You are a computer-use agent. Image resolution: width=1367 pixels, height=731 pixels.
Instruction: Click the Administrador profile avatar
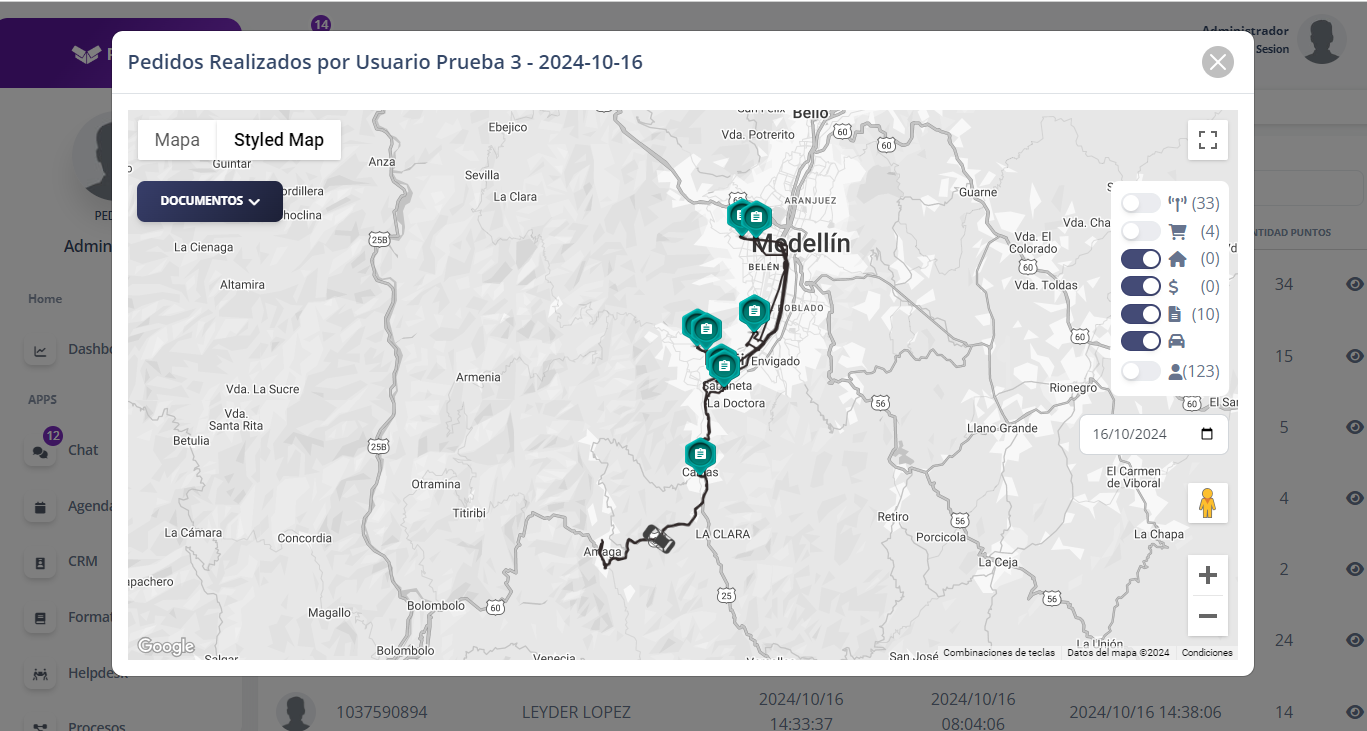click(1322, 40)
